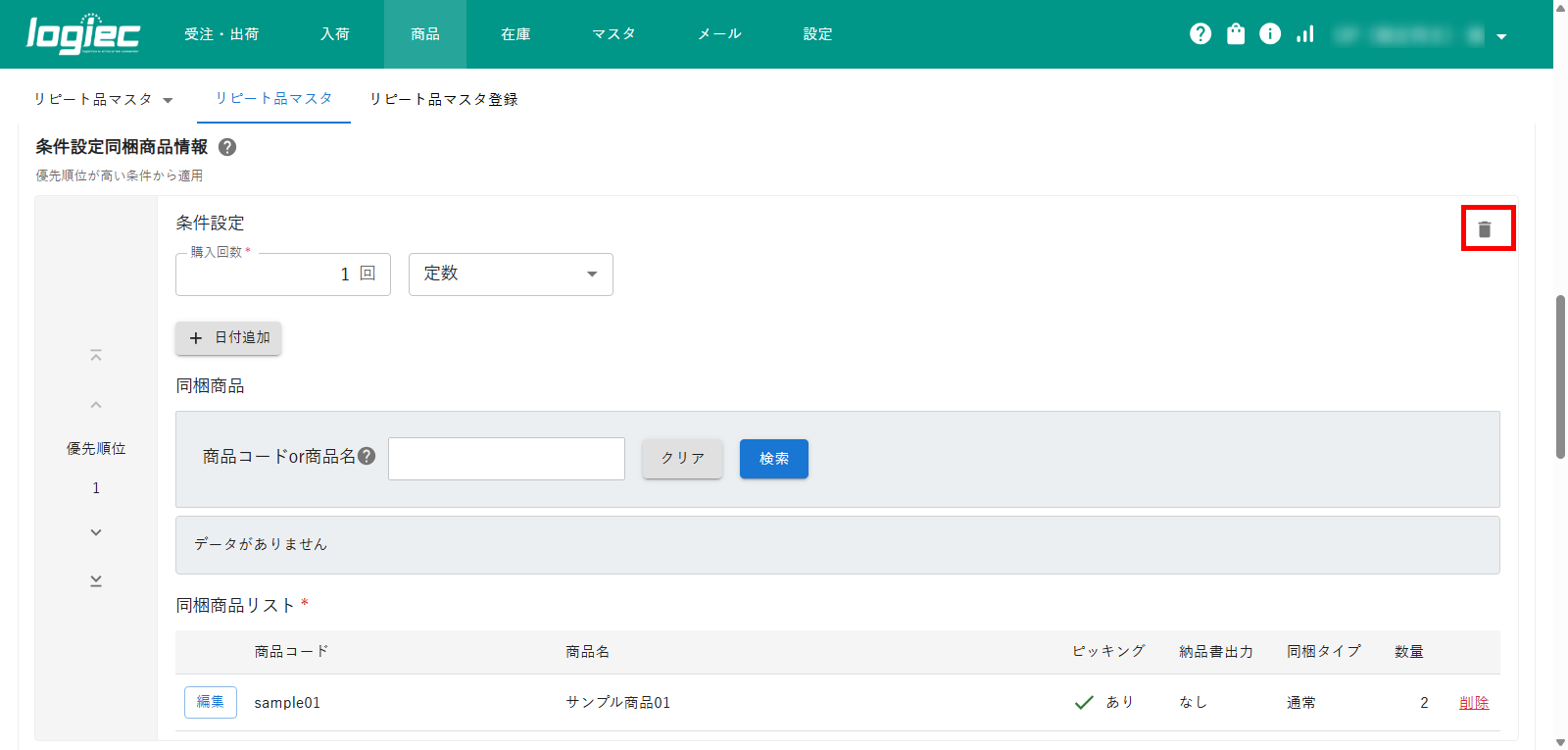Click the 日付追加 button
Screen dimensions: 1568x750
pyautogui.click(x=228, y=338)
